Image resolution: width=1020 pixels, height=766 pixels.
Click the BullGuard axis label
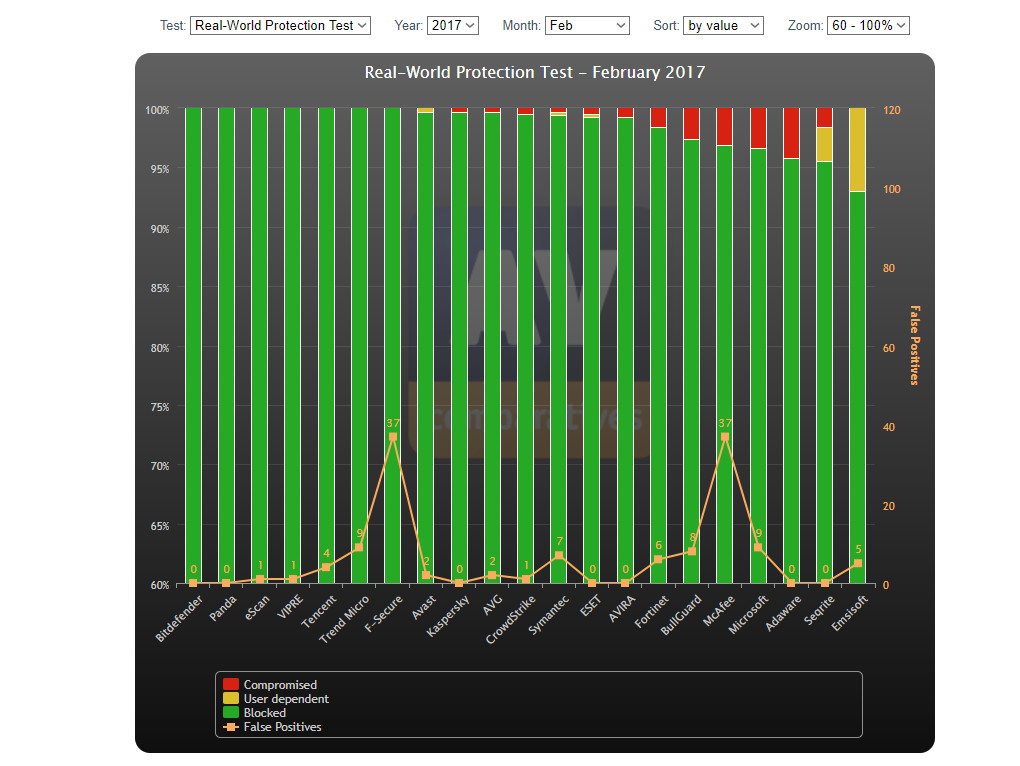(680, 615)
